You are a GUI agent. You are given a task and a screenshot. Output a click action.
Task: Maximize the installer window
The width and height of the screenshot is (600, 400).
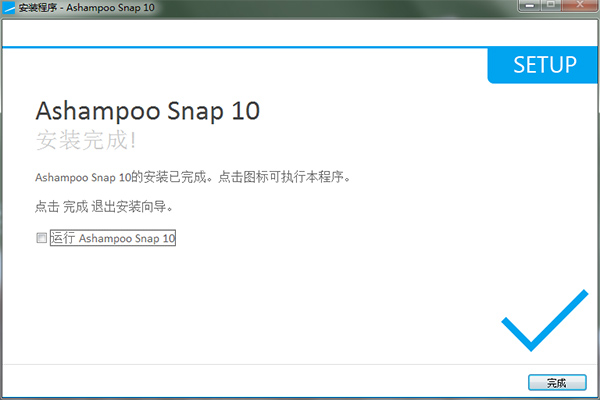(551, 5)
